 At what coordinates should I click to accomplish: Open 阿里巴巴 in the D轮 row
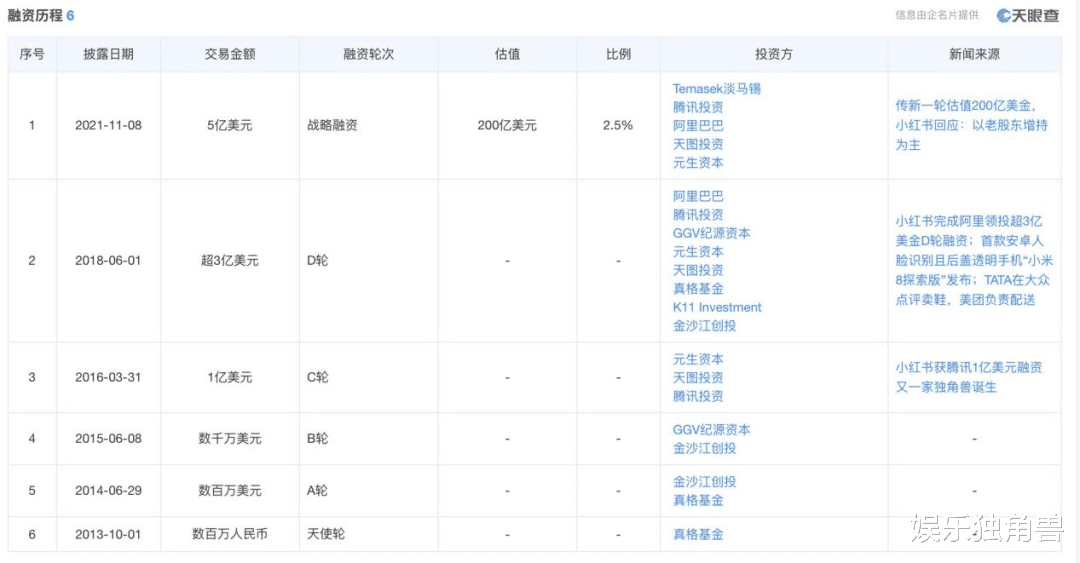pyautogui.click(x=698, y=196)
